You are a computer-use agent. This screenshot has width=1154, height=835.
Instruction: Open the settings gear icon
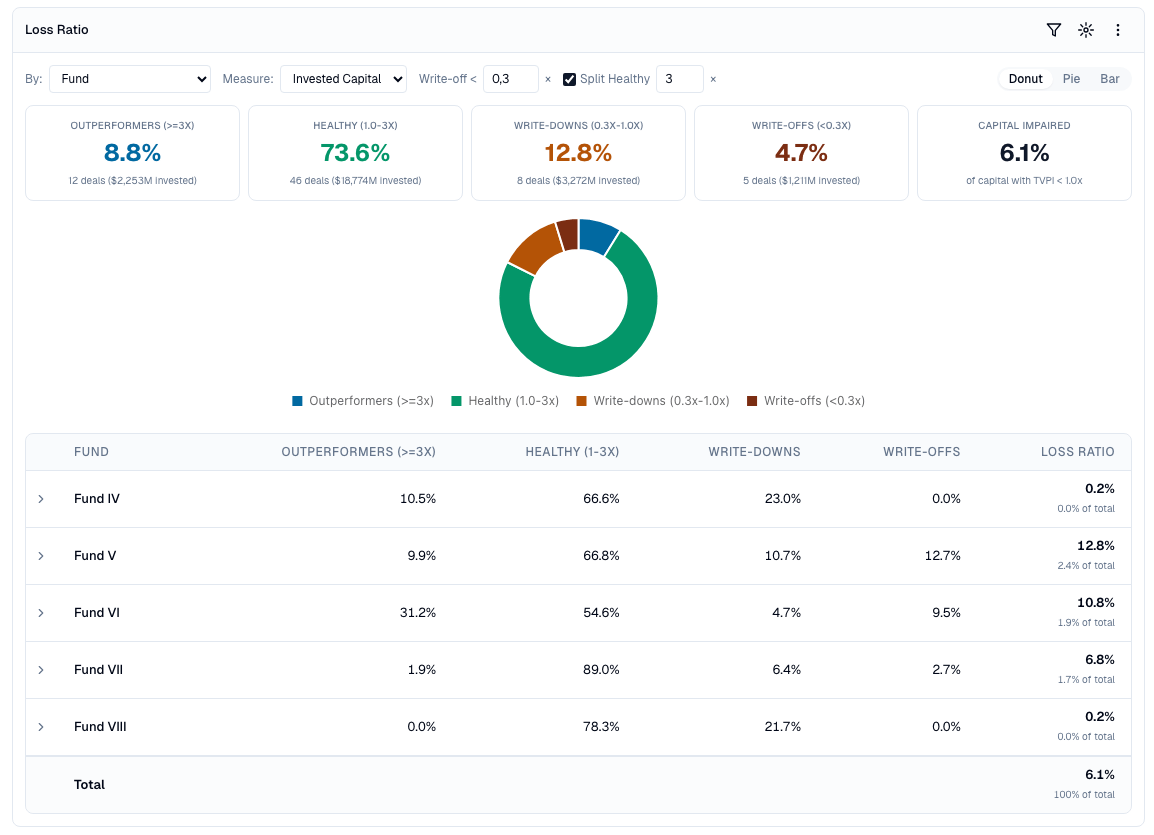click(x=1085, y=30)
